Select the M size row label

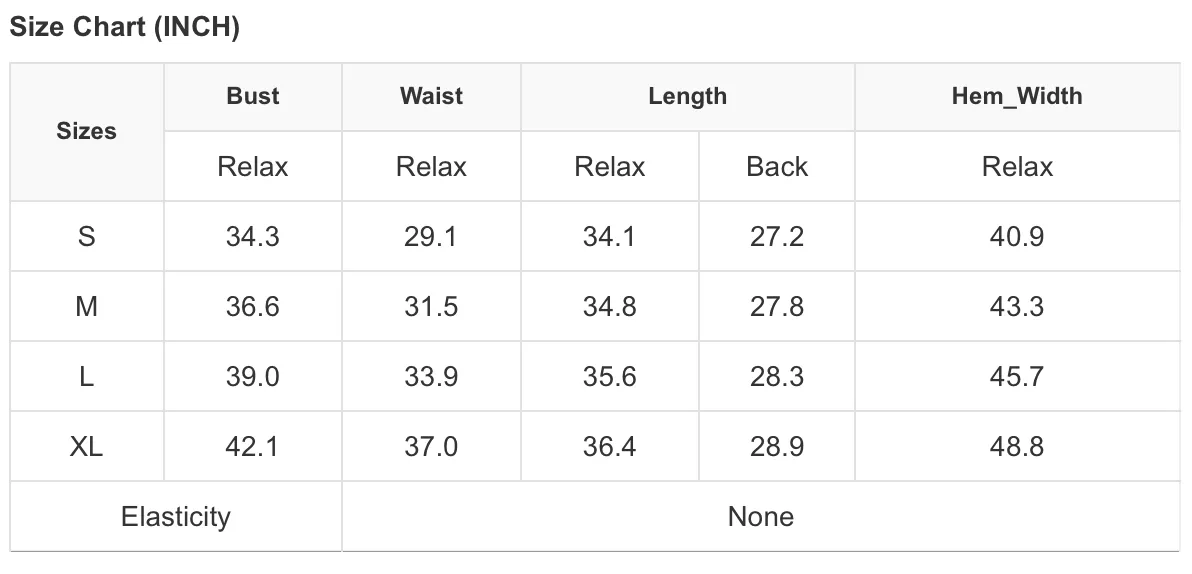tap(87, 306)
